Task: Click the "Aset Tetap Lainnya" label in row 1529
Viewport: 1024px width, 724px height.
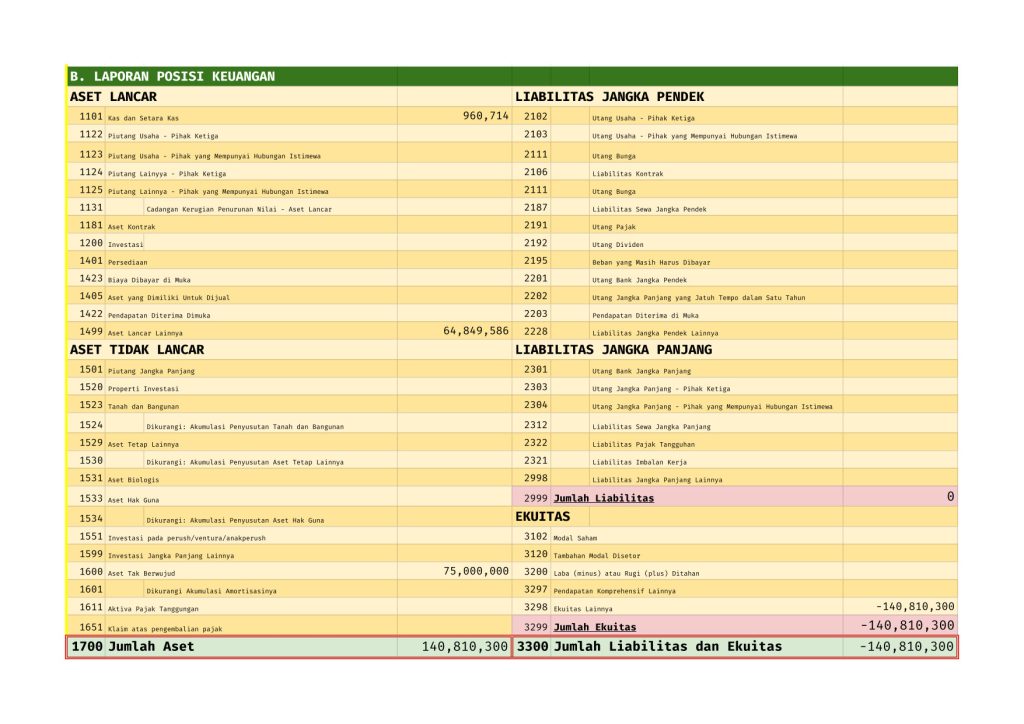Action: pyautogui.click(x=143, y=444)
